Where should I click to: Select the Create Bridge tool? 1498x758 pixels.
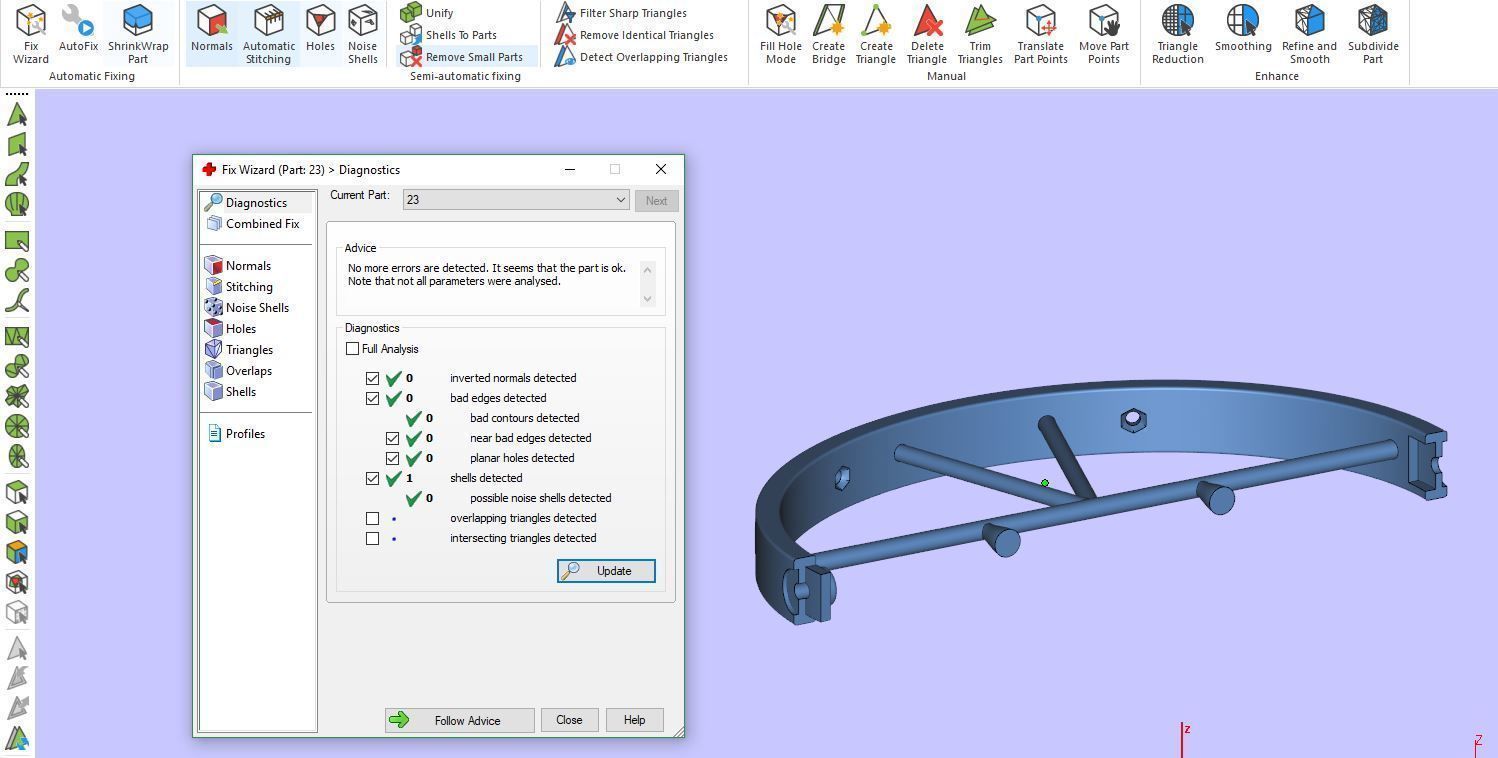point(828,34)
